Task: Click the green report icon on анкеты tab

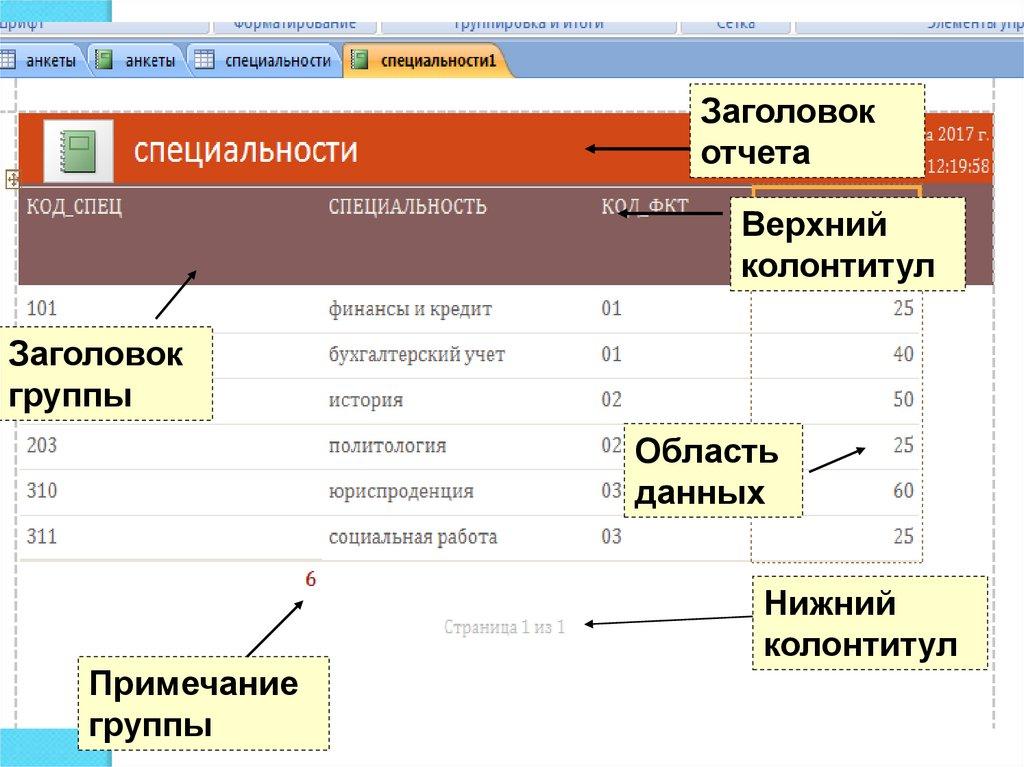Action: [x=103, y=61]
